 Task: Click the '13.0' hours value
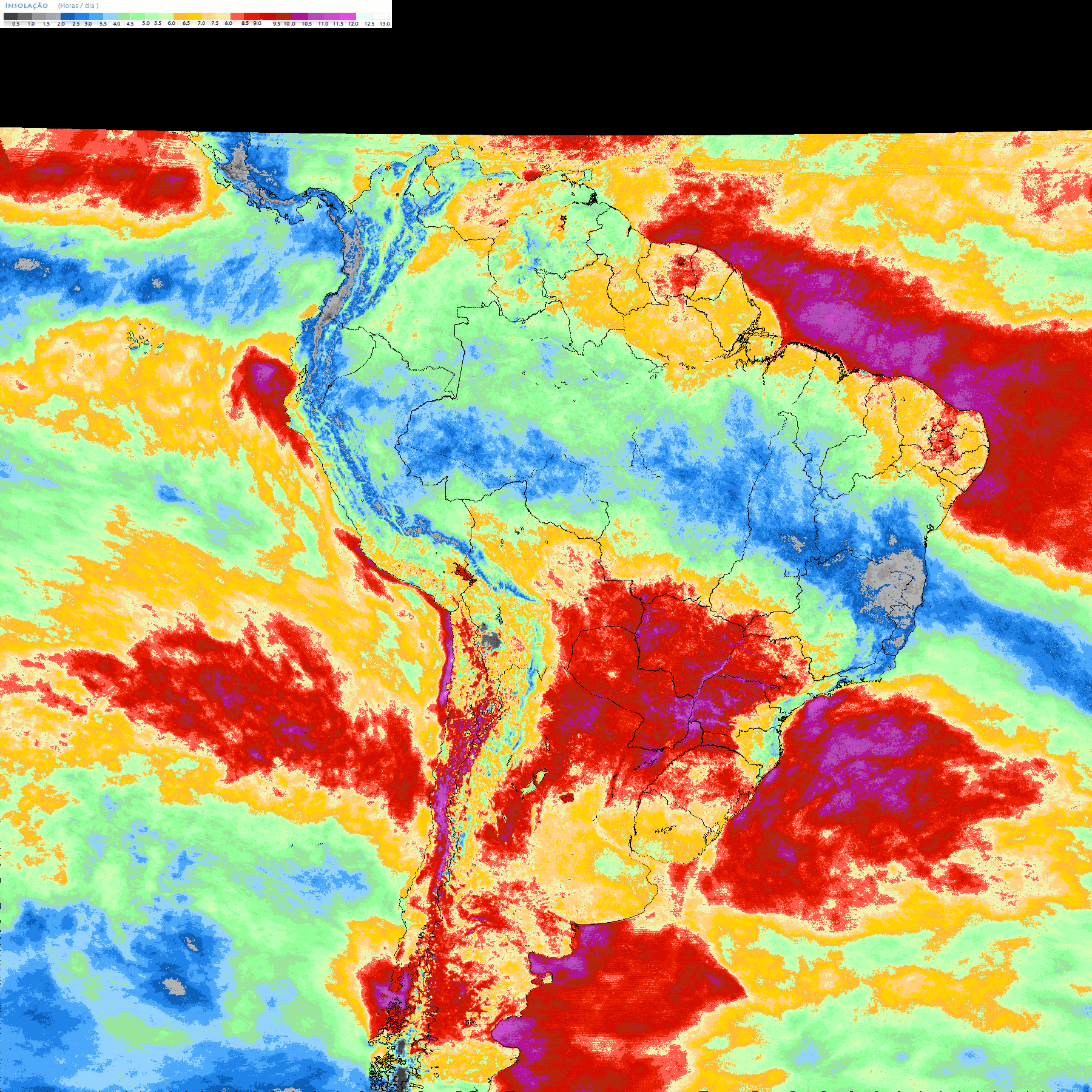tap(385, 24)
